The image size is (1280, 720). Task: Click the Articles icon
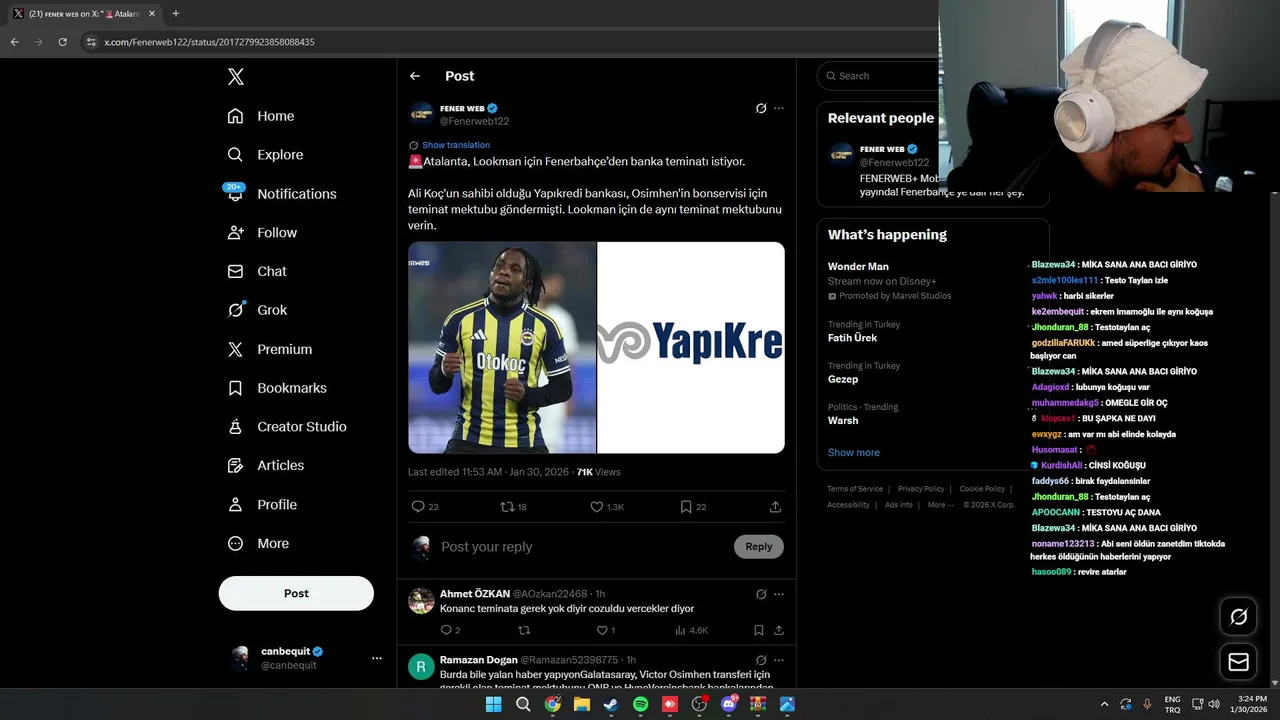point(235,465)
